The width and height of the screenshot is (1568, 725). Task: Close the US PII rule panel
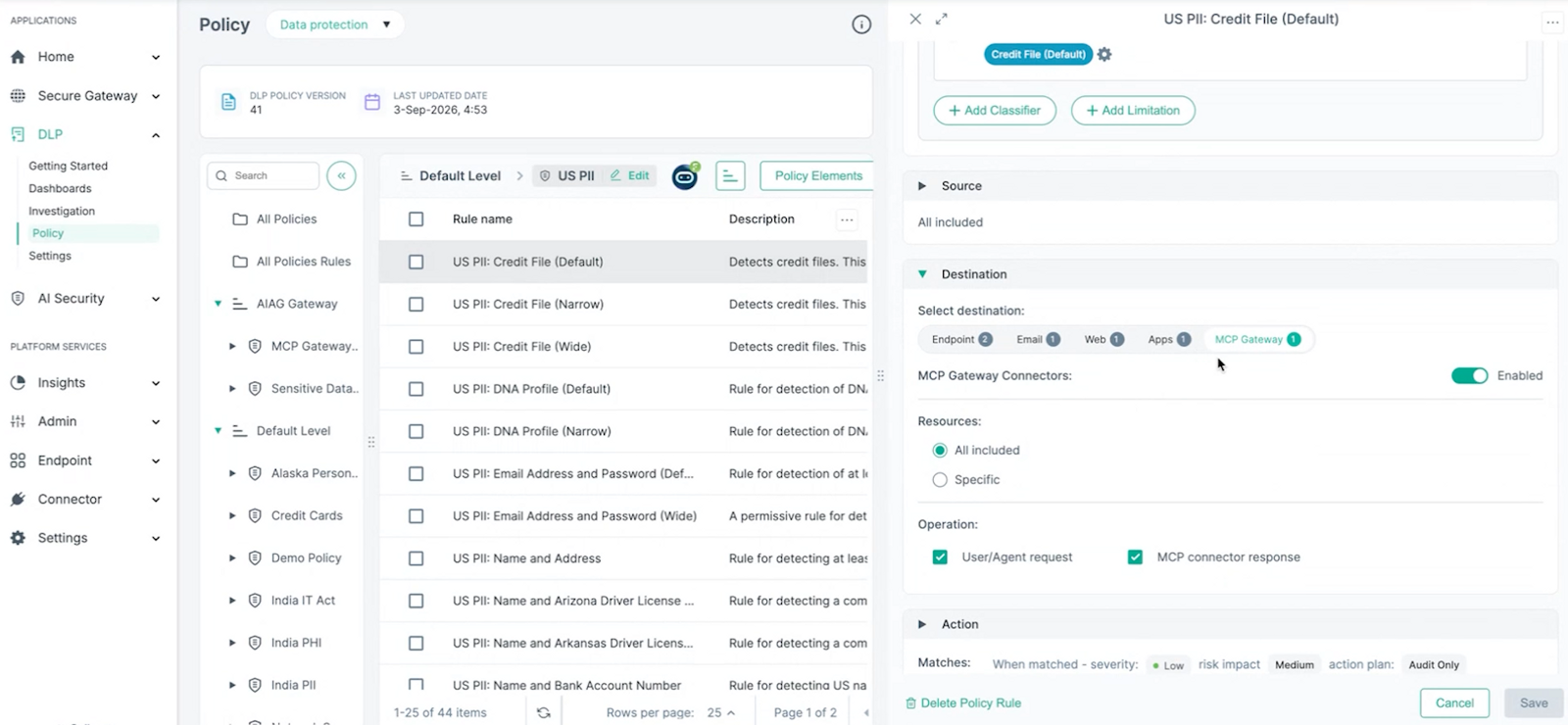click(x=915, y=19)
